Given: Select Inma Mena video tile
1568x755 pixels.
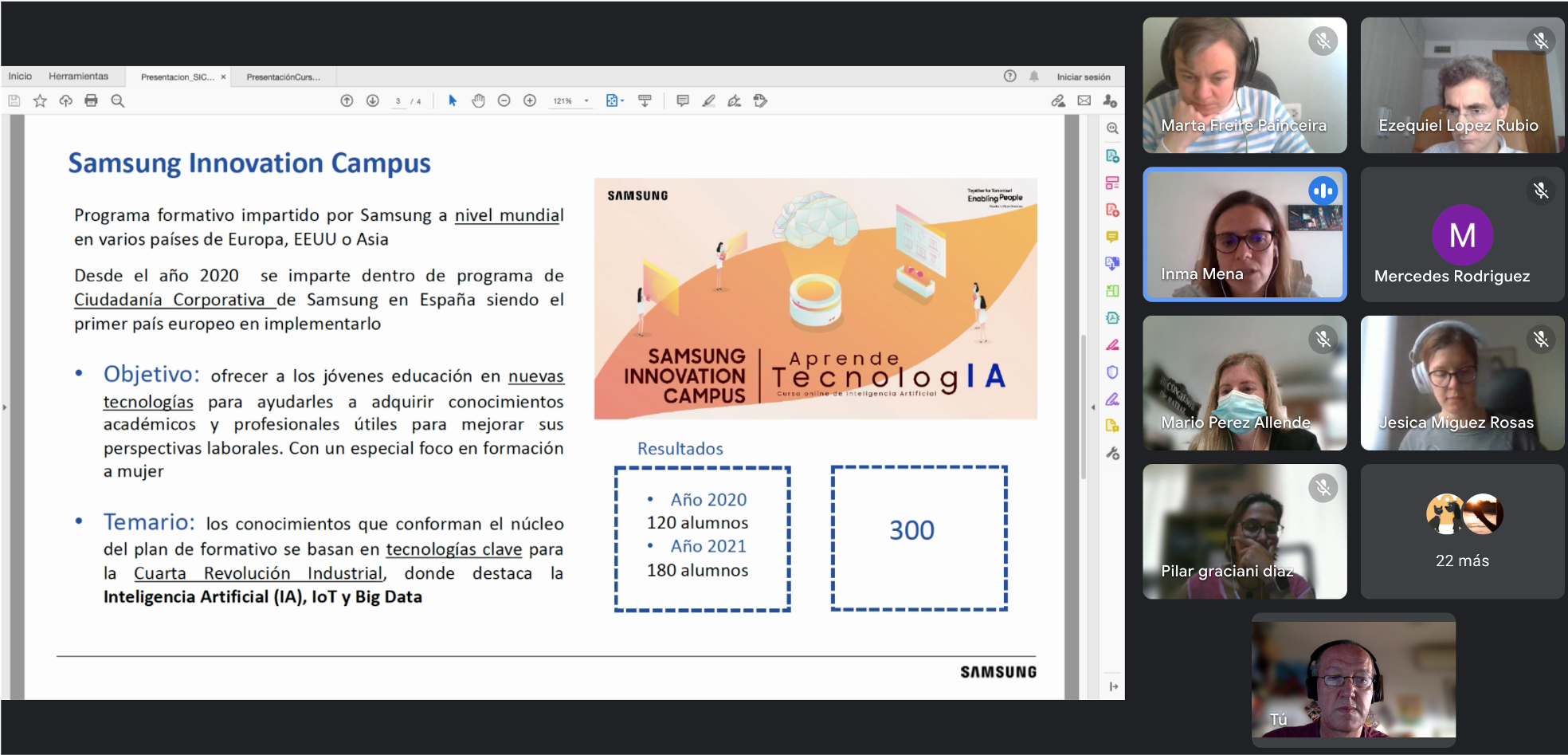Looking at the screenshot, I should (1245, 234).
